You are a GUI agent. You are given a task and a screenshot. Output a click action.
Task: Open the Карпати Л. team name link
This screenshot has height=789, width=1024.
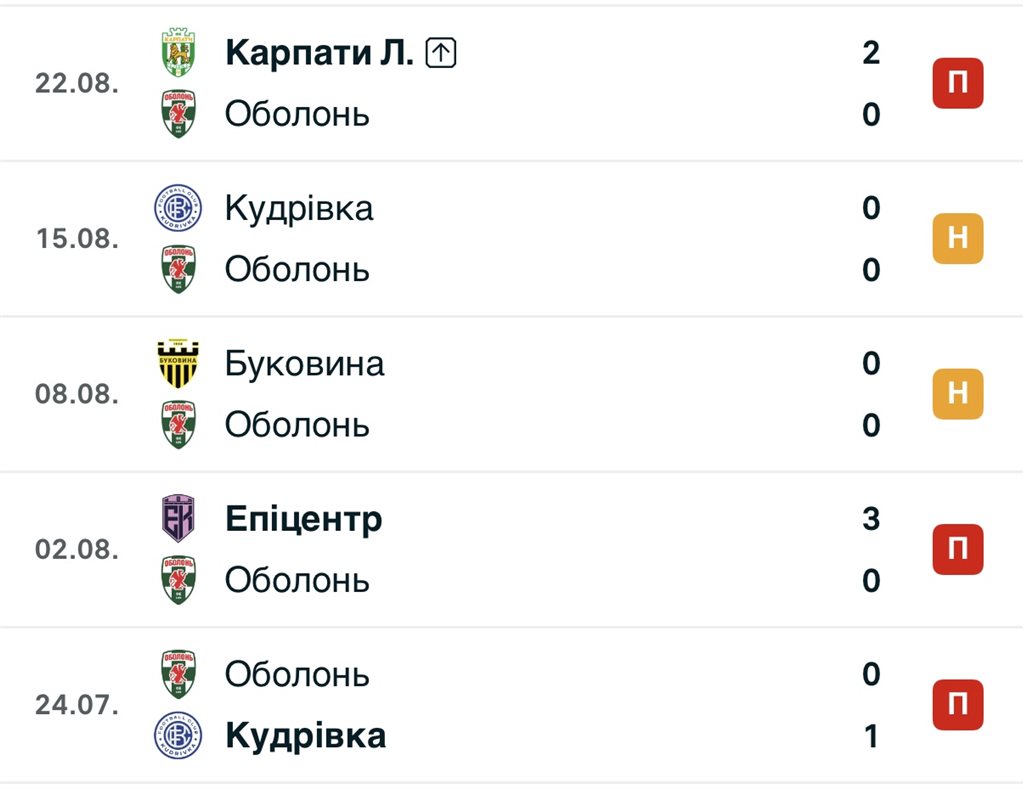[x=319, y=52]
